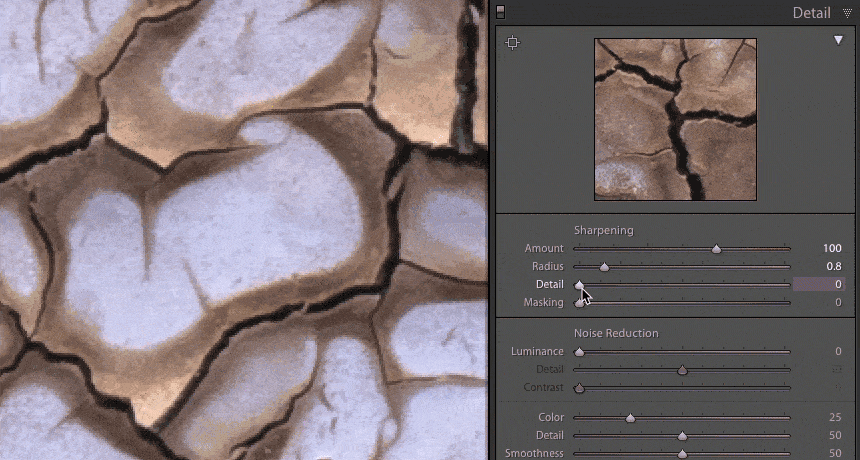
Task: Click the Amount value field showing 100
Action: [830, 248]
